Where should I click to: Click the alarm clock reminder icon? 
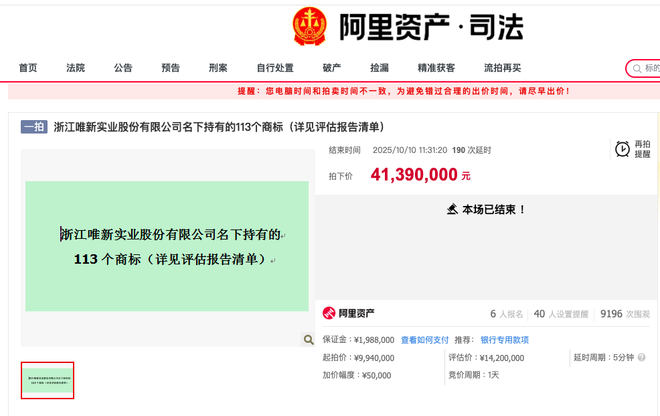click(x=623, y=149)
